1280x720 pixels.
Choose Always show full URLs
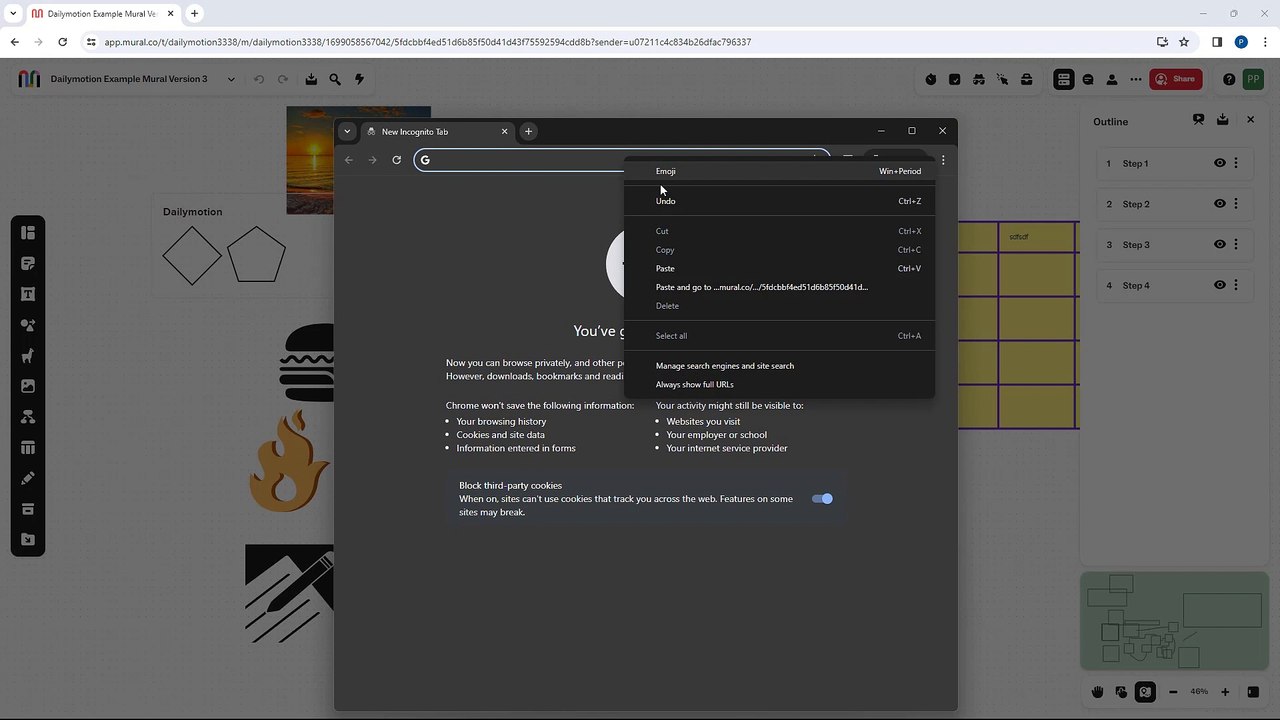[x=779, y=384]
